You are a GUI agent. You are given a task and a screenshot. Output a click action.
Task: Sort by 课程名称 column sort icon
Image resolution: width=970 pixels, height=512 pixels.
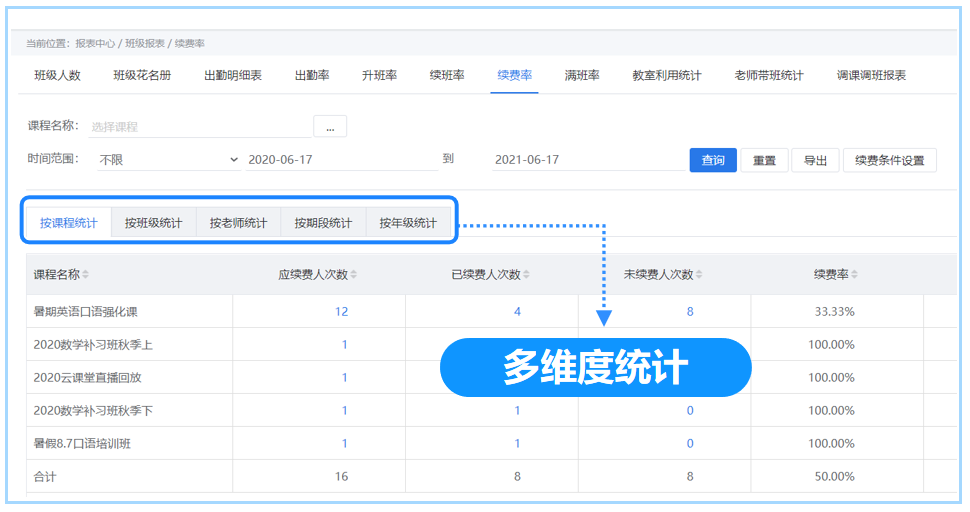click(86, 275)
